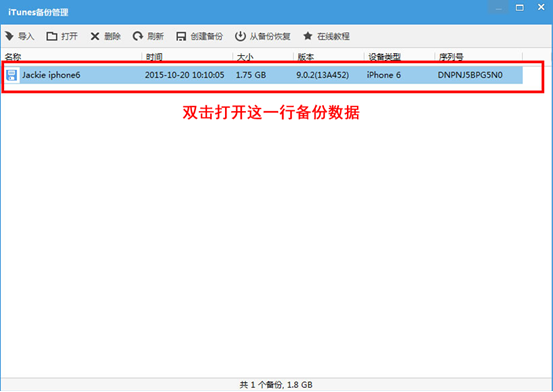Image resolution: width=553 pixels, height=392 pixels.
Task: Close the iTunes备份管理 window
Action: 541,7
